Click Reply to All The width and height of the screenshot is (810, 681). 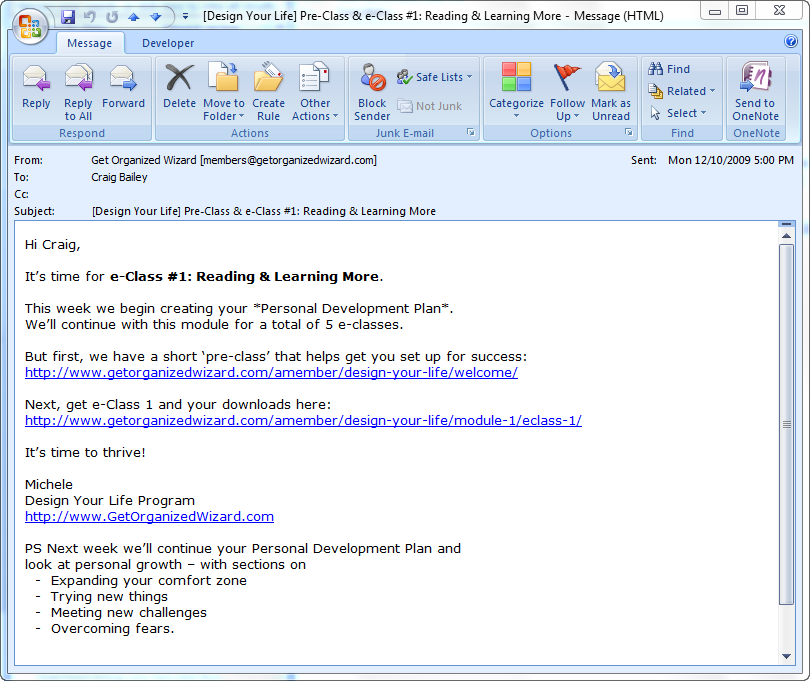coord(78,92)
